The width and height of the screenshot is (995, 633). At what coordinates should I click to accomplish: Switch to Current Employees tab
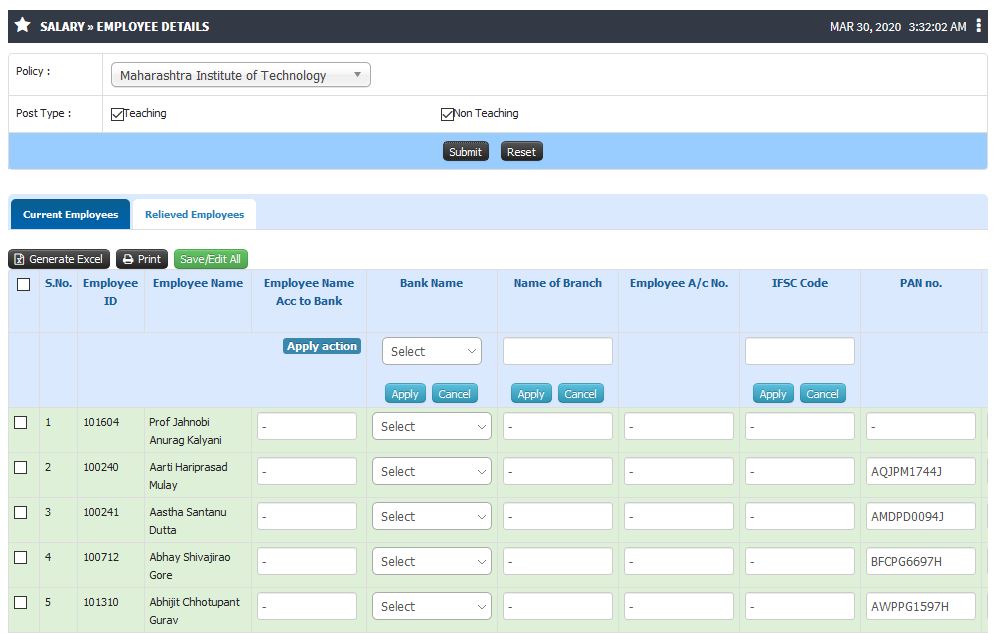pyautogui.click(x=70, y=214)
